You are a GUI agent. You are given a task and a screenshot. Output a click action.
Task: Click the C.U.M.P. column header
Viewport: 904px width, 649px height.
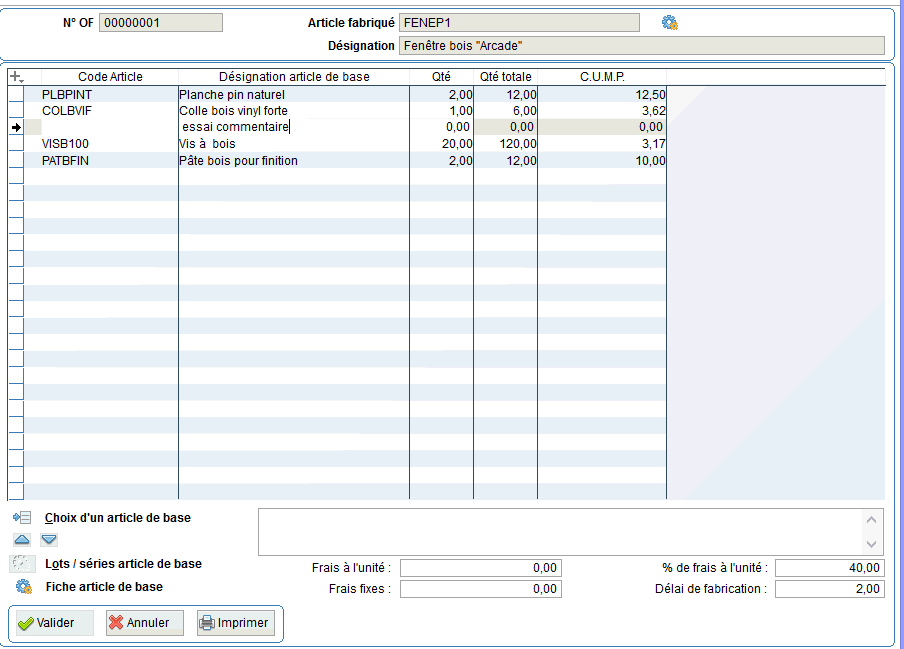[602, 77]
